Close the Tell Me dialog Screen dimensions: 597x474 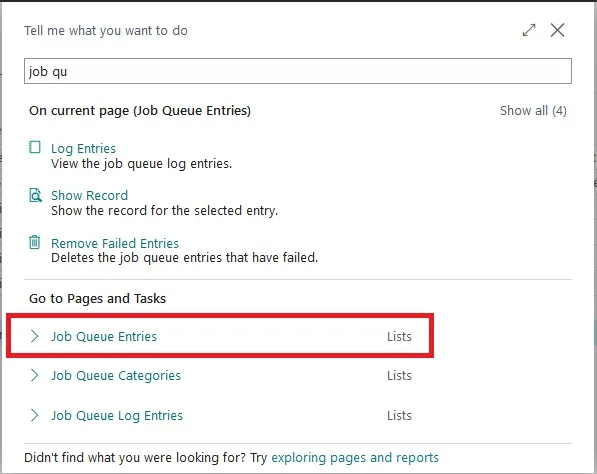tap(557, 30)
